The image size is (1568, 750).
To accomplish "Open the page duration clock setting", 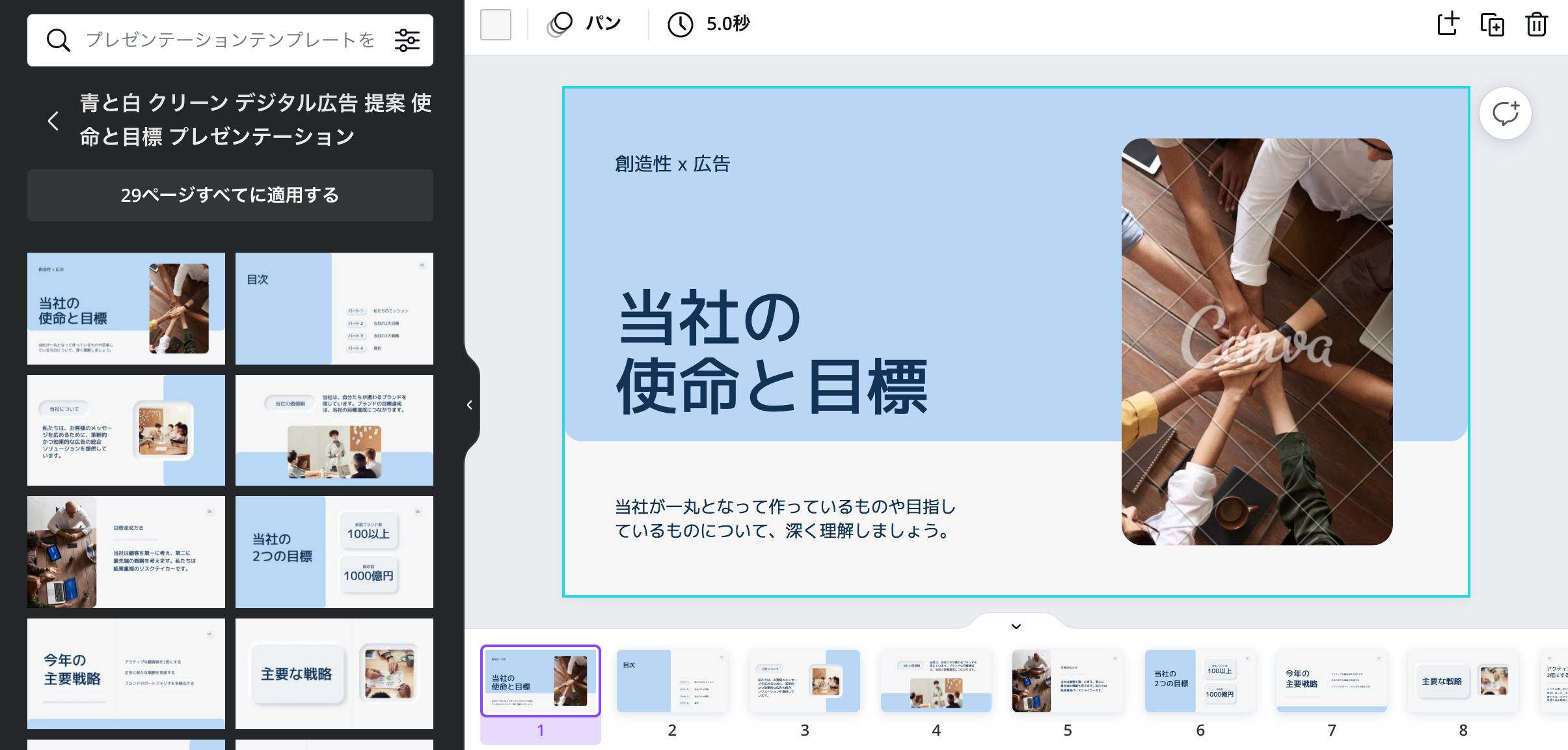I will click(679, 23).
